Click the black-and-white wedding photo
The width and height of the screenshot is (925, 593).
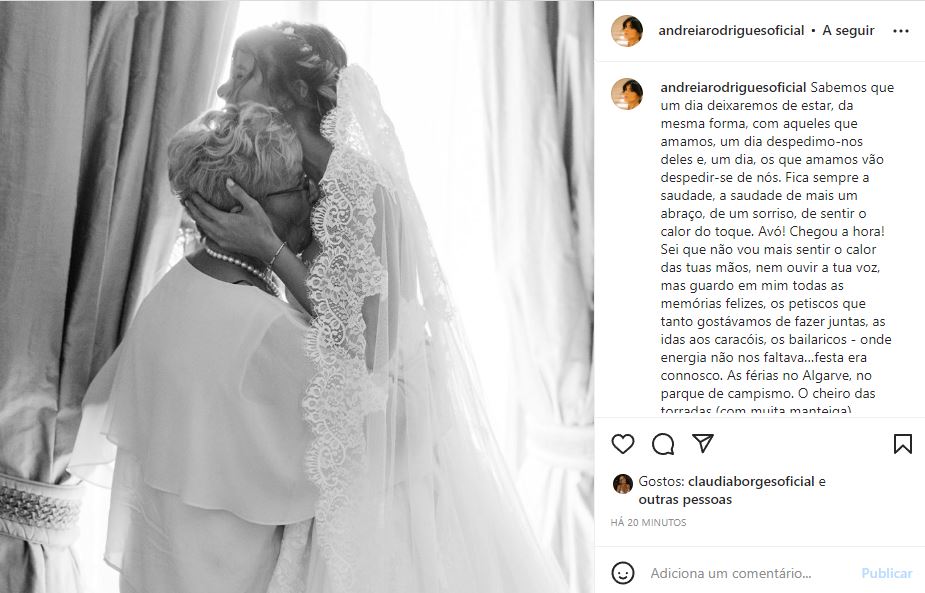(297, 297)
